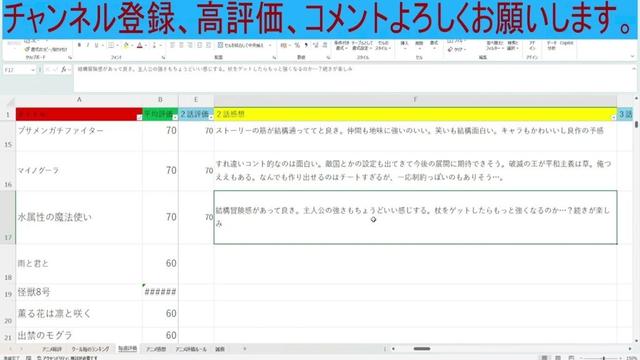Add a new sheet with plus button
Image resolution: width=640 pixels, height=360 pixels.
point(244,349)
